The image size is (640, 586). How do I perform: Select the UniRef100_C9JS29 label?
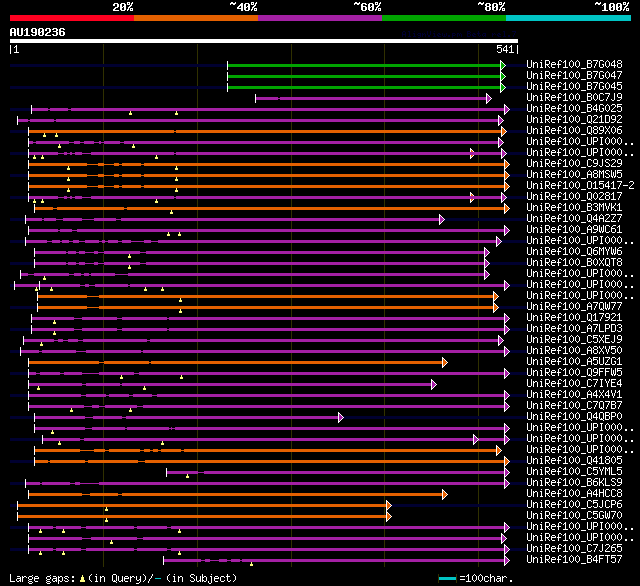(574, 163)
